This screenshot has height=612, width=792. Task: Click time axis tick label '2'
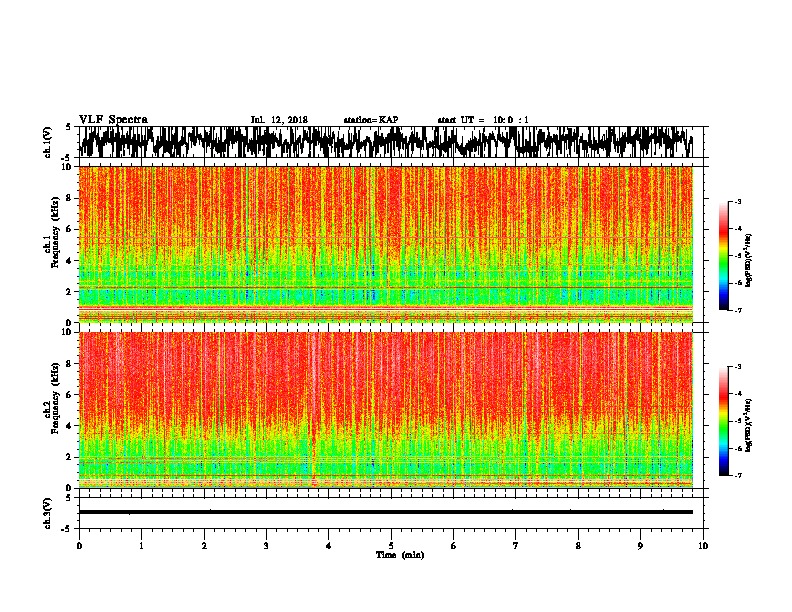[204, 546]
